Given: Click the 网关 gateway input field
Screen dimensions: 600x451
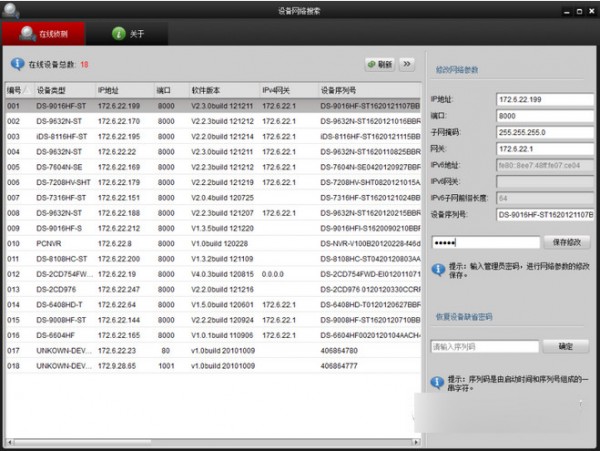Looking at the screenshot, I should (545, 148).
